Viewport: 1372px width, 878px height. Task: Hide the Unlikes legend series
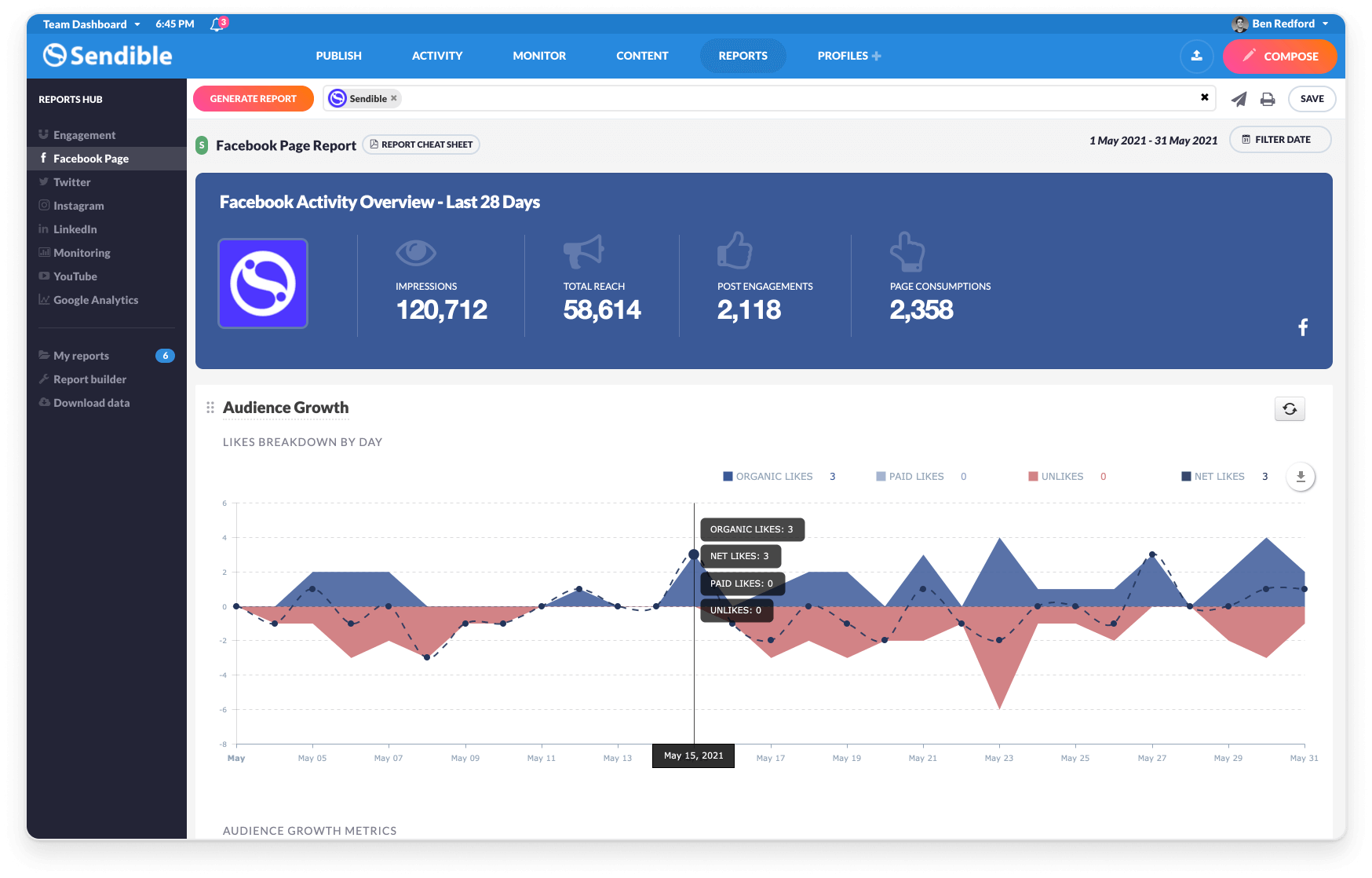(1062, 476)
